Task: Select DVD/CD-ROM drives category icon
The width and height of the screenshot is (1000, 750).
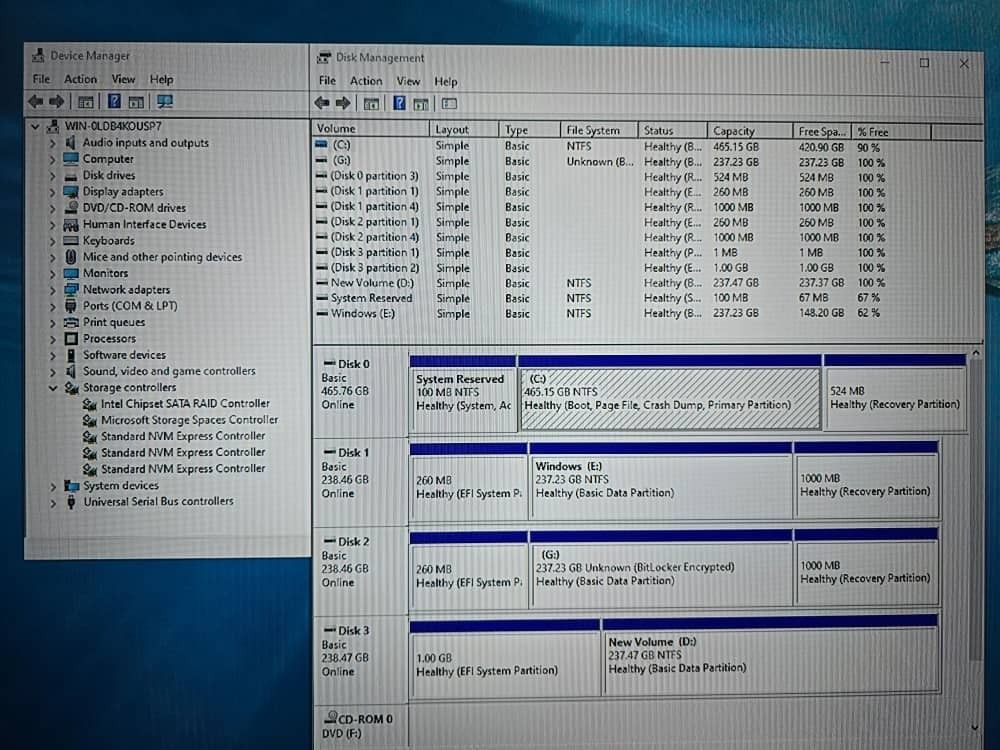Action: point(71,208)
